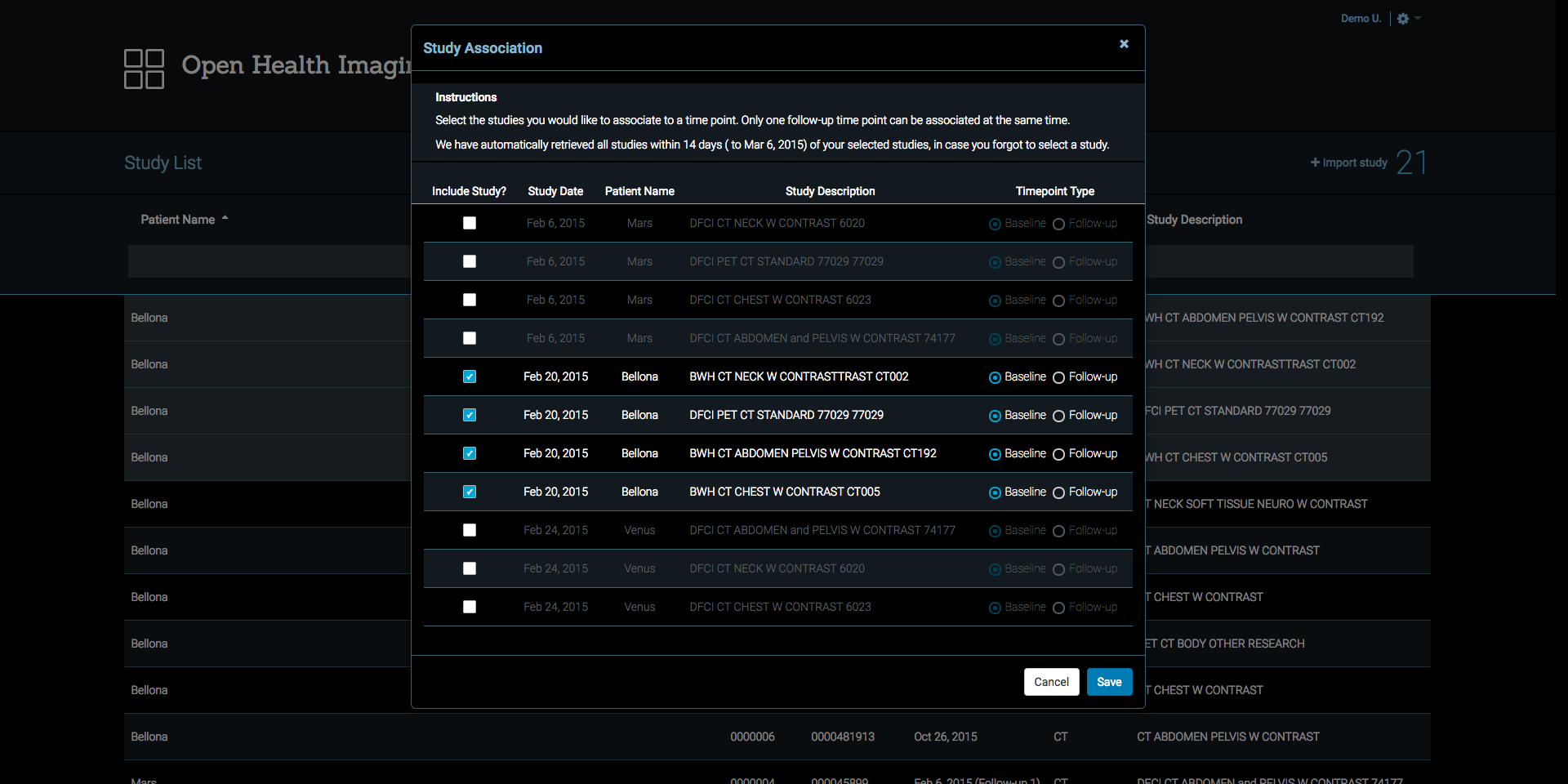The width and height of the screenshot is (1568, 784).
Task: Click the Import study plus link
Action: [1348, 163]
